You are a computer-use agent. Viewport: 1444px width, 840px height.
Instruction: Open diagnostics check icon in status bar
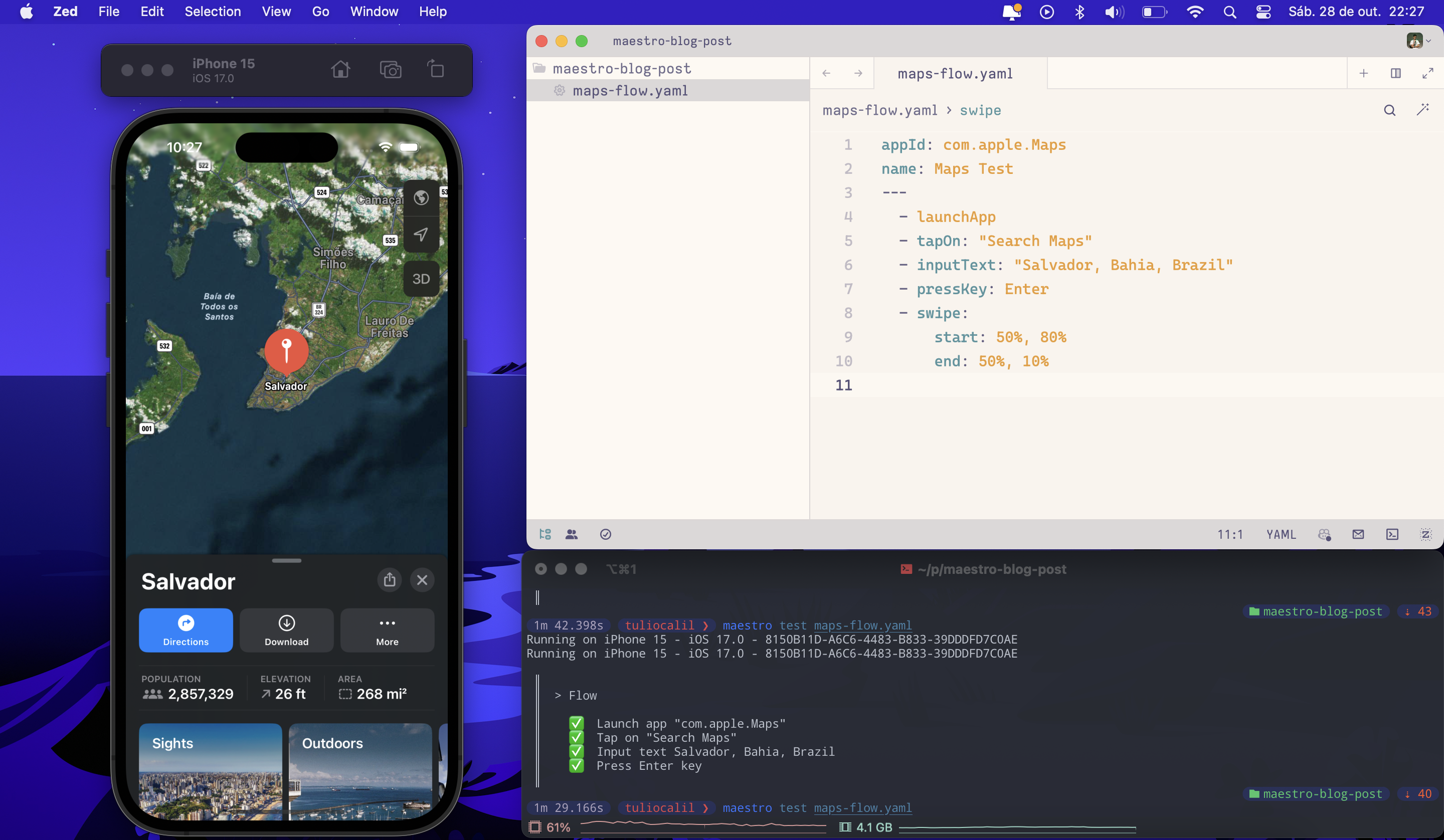tap(606, 534)
